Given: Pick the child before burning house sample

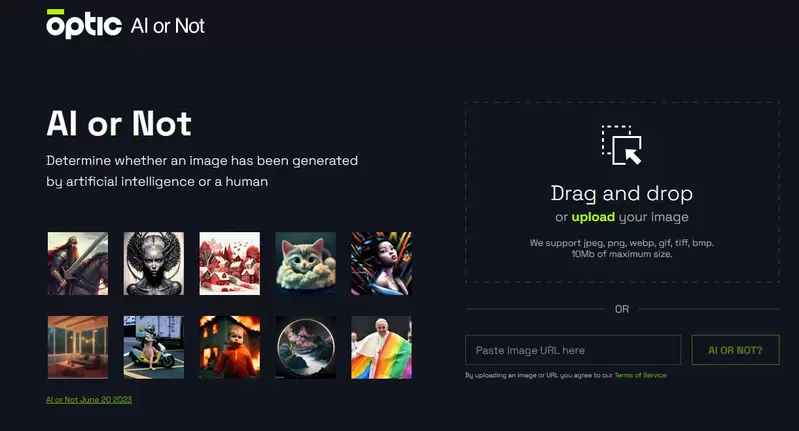Looking at the screenshot, I should pos(230,347).
